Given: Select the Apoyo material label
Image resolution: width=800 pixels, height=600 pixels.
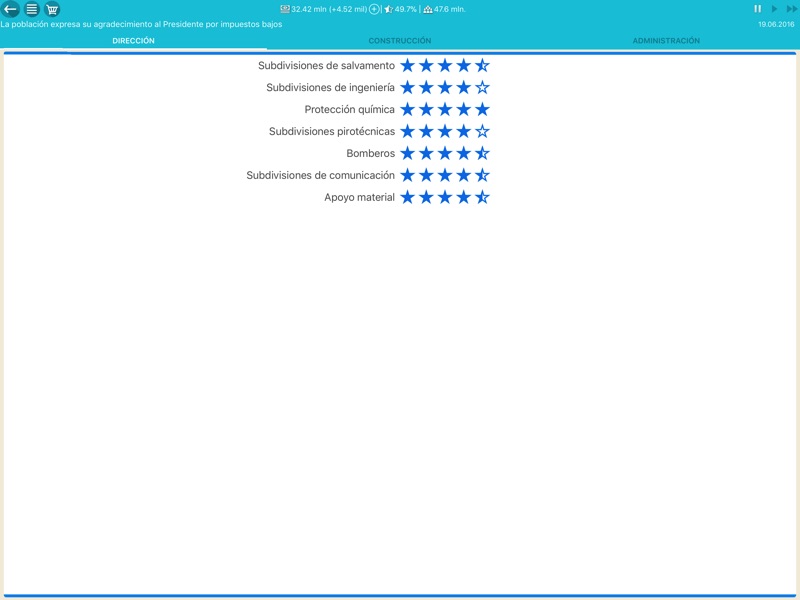Looking at the screenshot, I should [x=359, y=197].
